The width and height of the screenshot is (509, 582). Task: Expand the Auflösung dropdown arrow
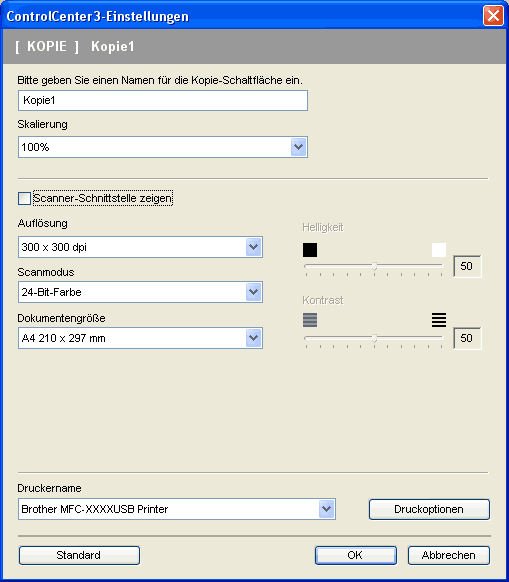254,247
